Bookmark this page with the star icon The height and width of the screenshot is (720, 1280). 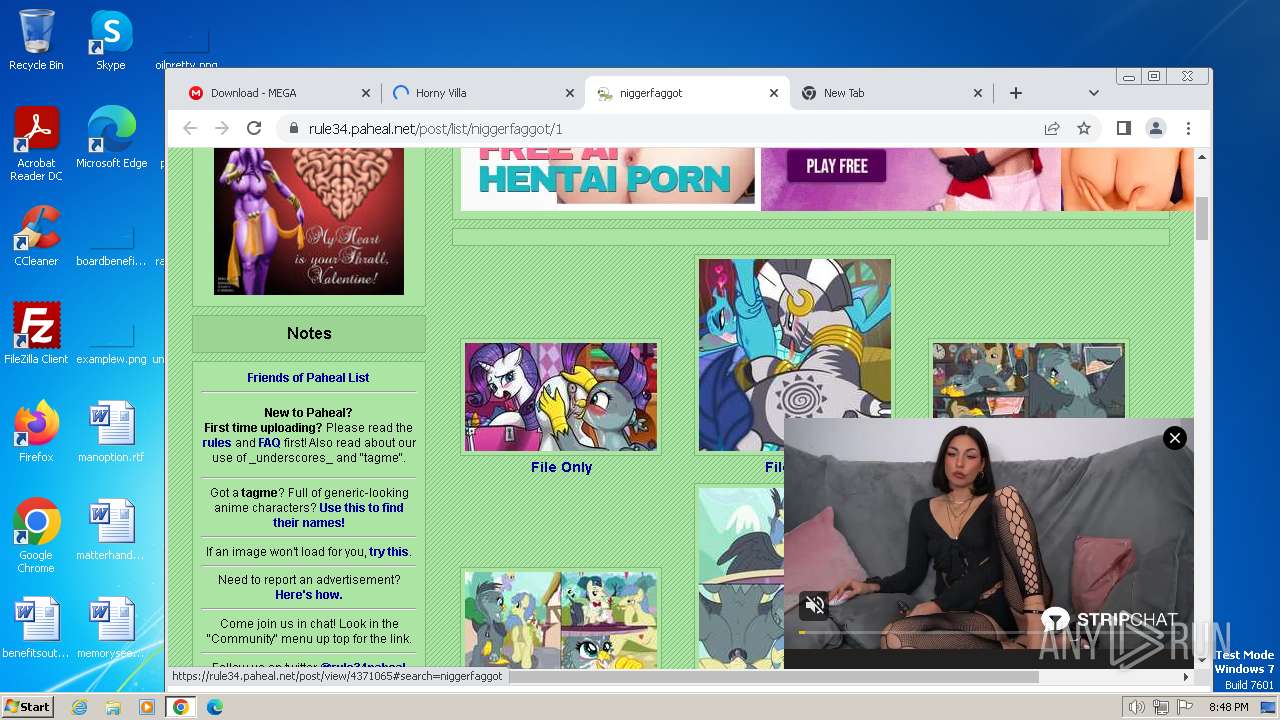click(1084, 128)
